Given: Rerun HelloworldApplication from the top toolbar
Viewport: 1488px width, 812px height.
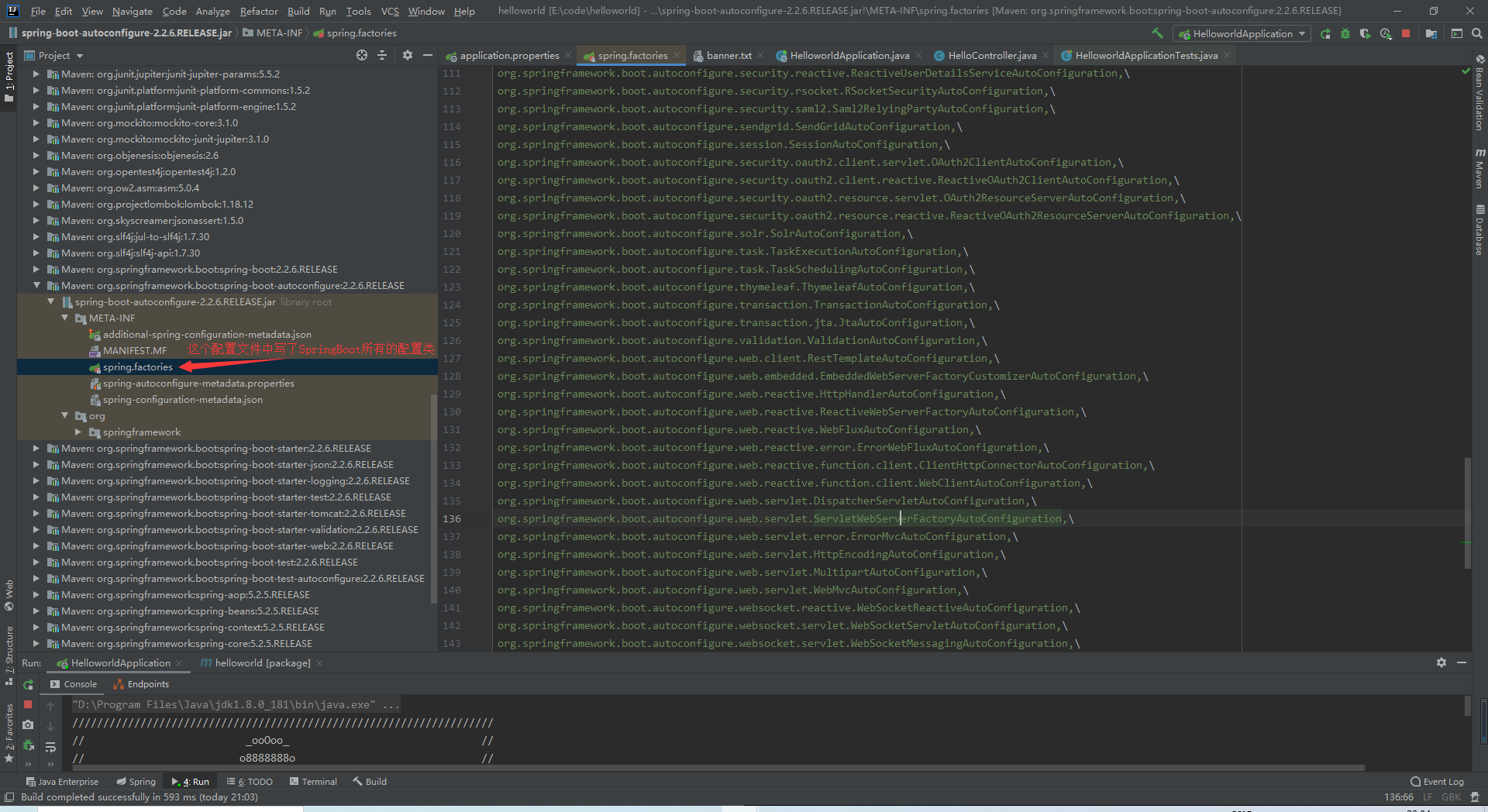Looking at the screenshot, I should point(1325,33).
